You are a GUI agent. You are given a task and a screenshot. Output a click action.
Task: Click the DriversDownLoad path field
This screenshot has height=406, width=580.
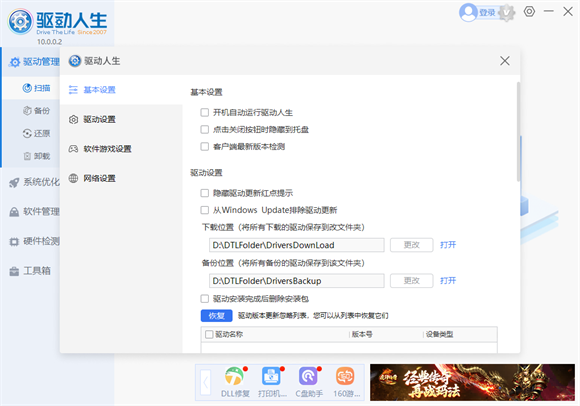(x=297, y=245)
